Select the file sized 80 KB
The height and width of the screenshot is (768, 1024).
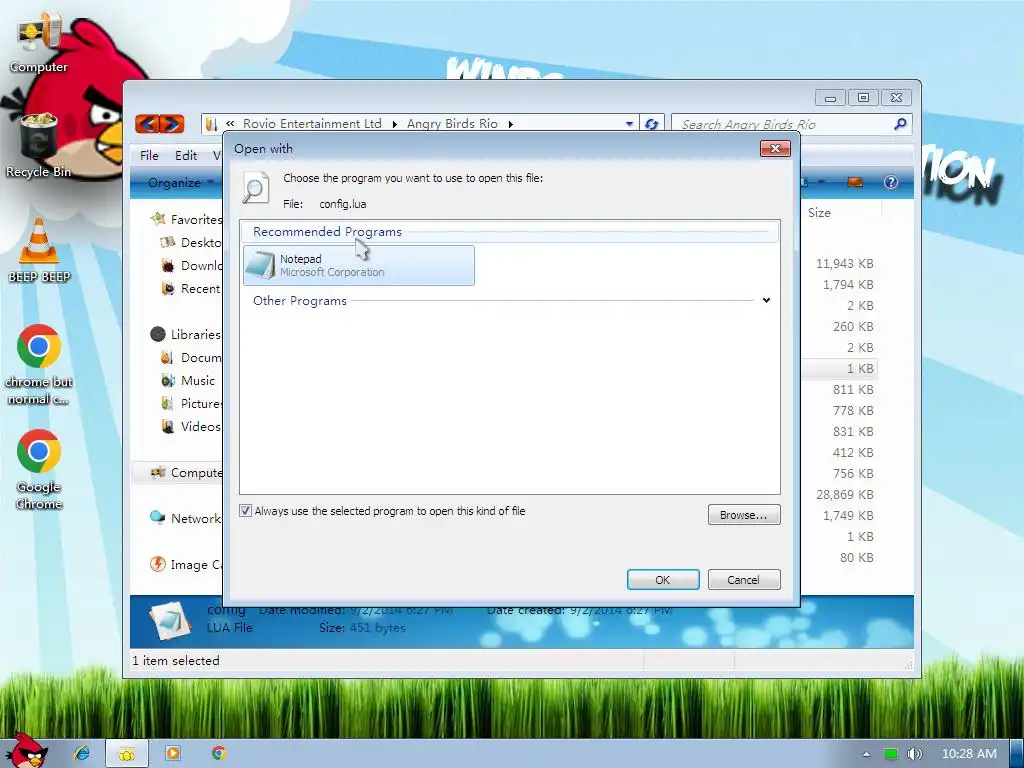856,557
